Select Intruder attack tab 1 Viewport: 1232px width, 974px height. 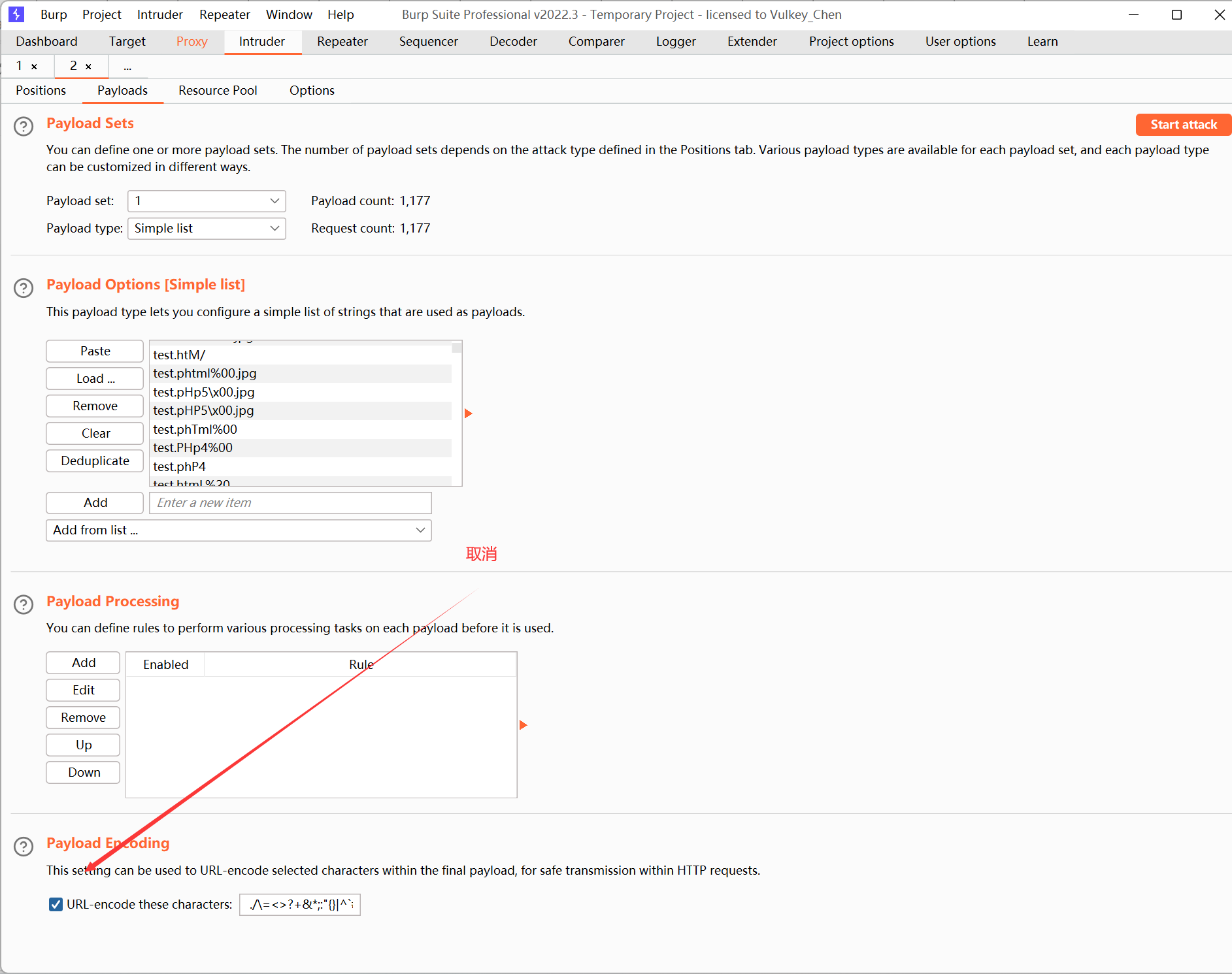(x=20, y=66)
